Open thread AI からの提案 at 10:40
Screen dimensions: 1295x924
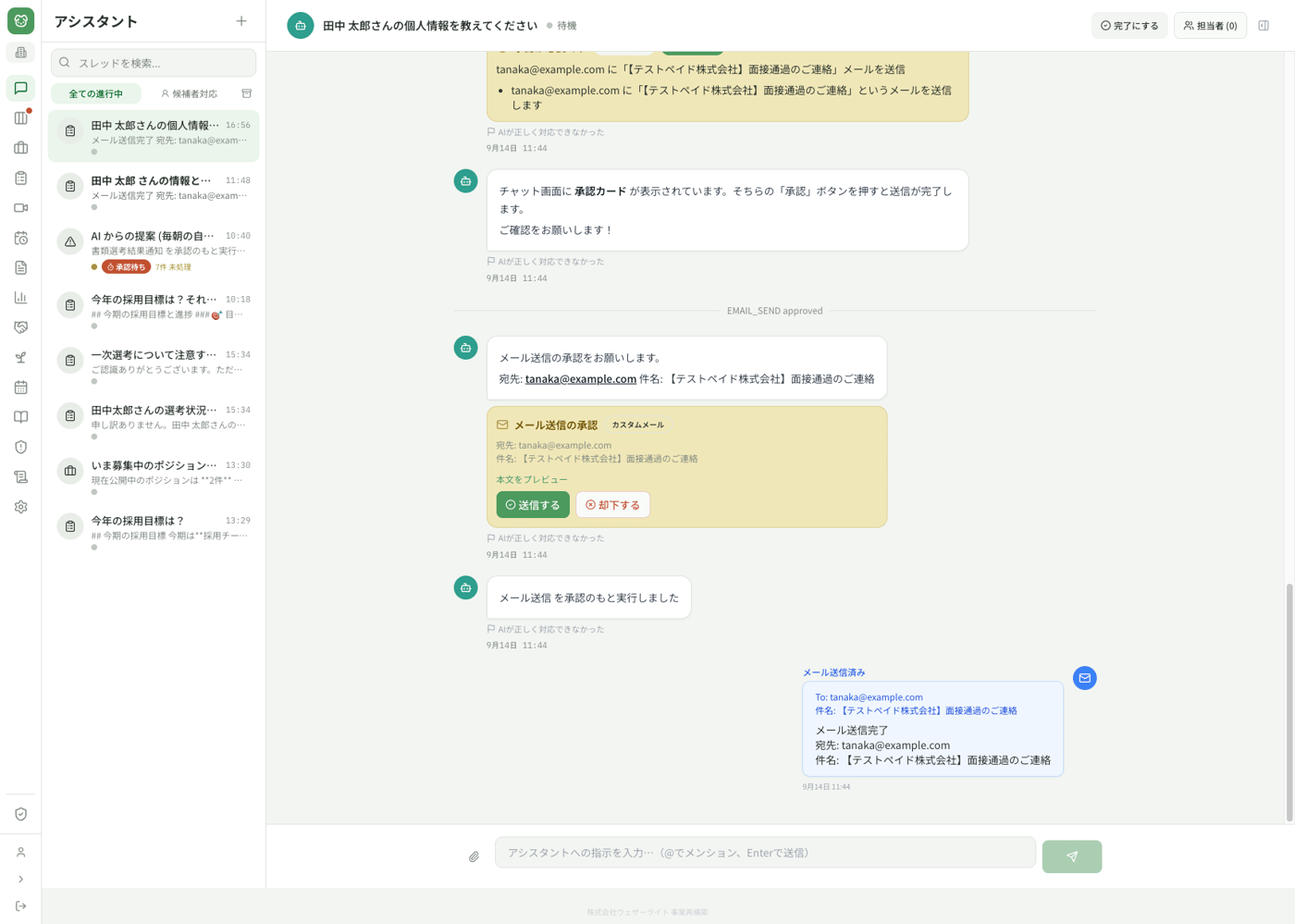(x=154, y=251)
